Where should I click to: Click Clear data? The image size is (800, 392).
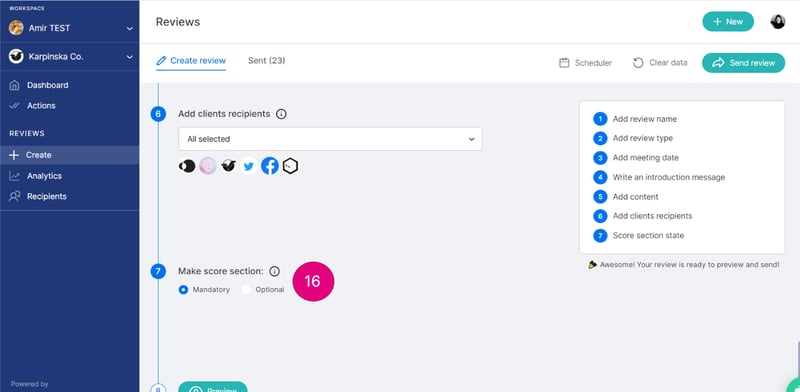pyautogui.click(x=660, y=63)
